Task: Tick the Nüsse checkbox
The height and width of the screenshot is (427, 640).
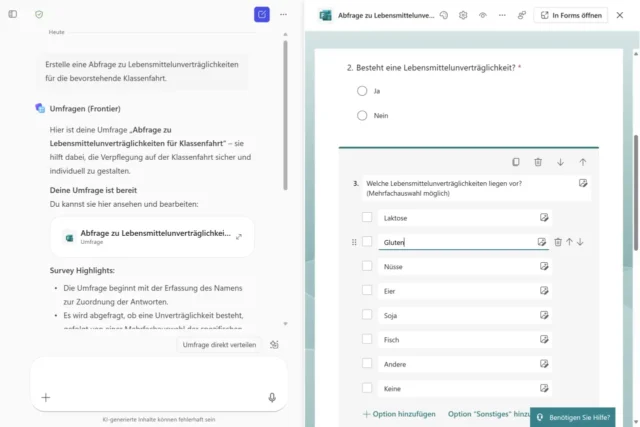Action: [367, 266]
